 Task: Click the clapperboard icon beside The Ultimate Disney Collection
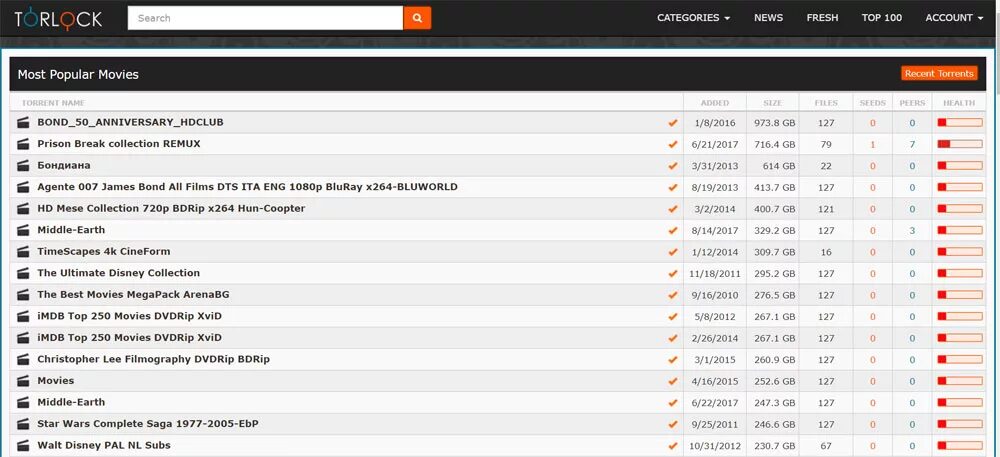click(x=24, y=273)
